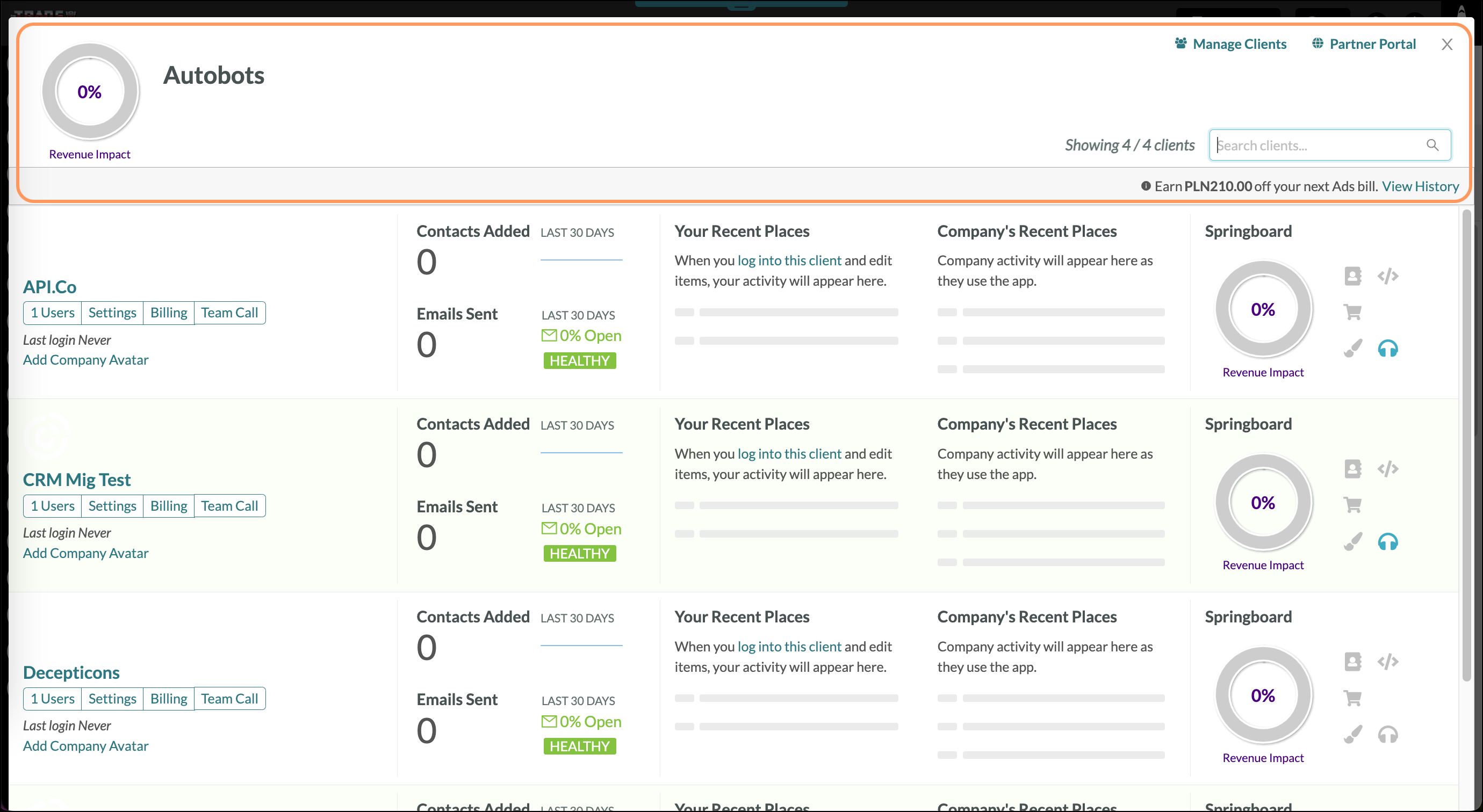1483x812 pixels.
Task: Open View History link
Action: point(1420,186)
